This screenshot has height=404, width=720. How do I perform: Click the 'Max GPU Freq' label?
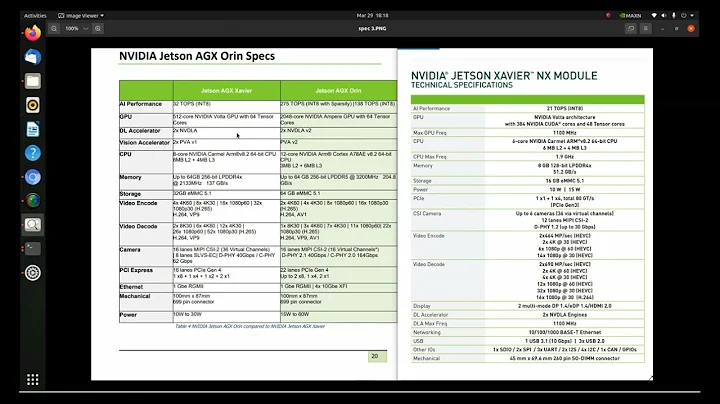(430, 133)
